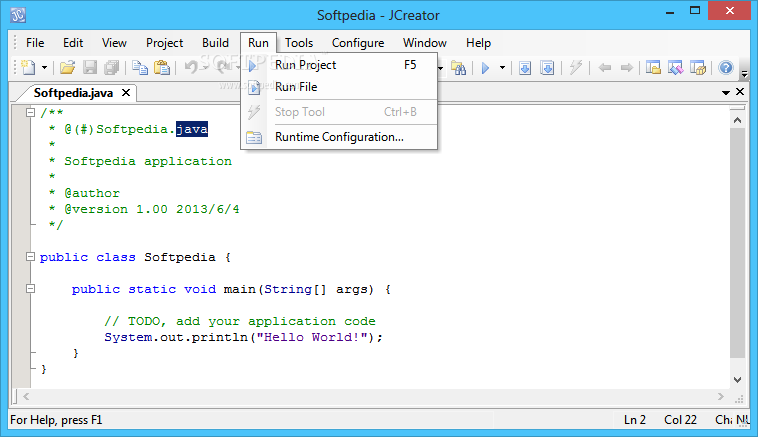This screenshot has width=758, height=437.
Task: Click the Paste clipboard icon
Action: pyautogui.click(x=162, y=68)
